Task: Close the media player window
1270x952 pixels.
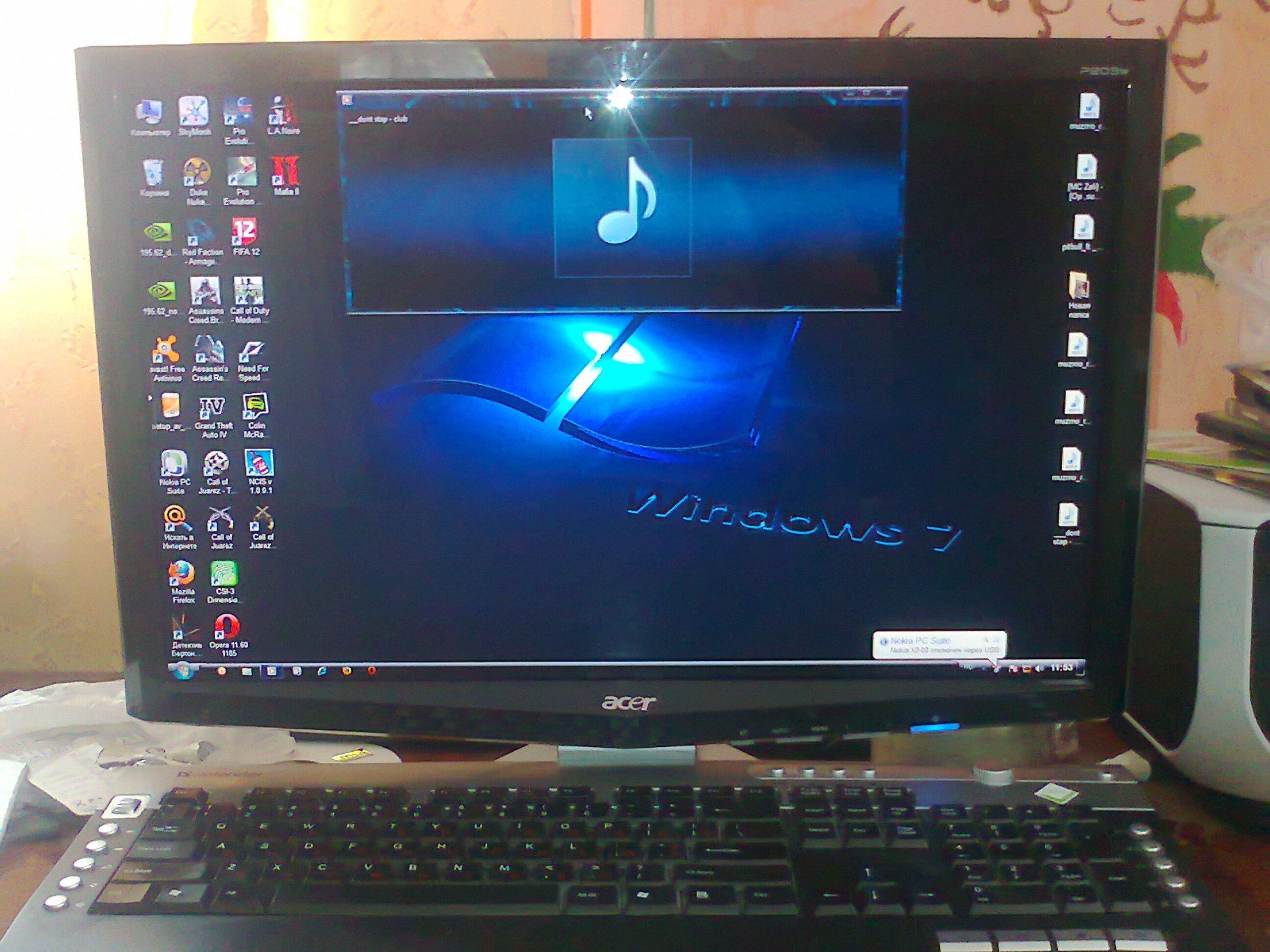Action: click(888, 93)
